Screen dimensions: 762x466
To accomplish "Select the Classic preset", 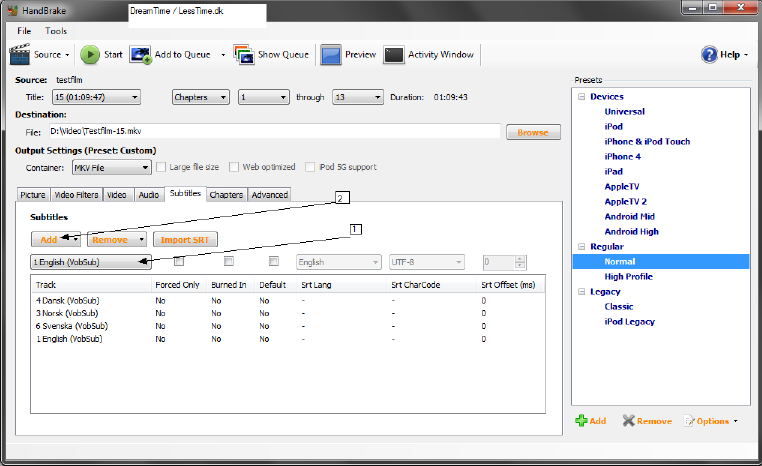I will [x=619, y=307].
